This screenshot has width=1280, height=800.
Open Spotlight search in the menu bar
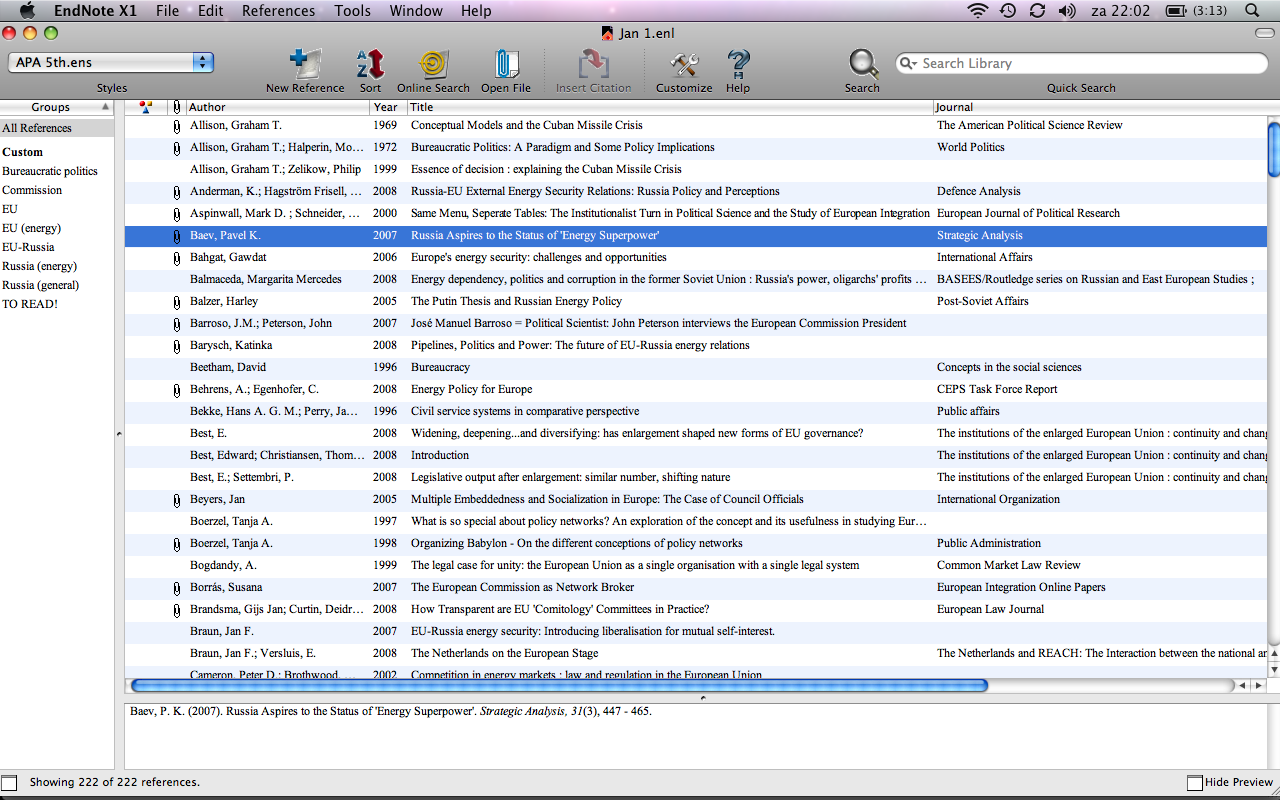click(x=1252, y=11)
